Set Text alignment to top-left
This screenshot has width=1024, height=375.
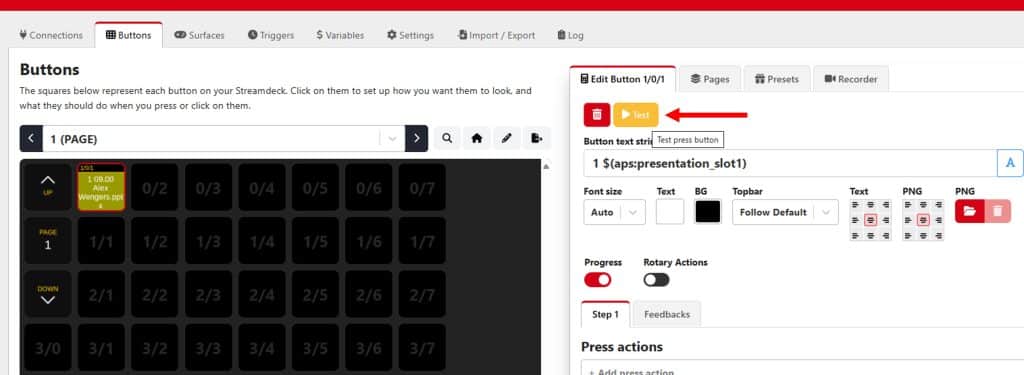[855, 204]
